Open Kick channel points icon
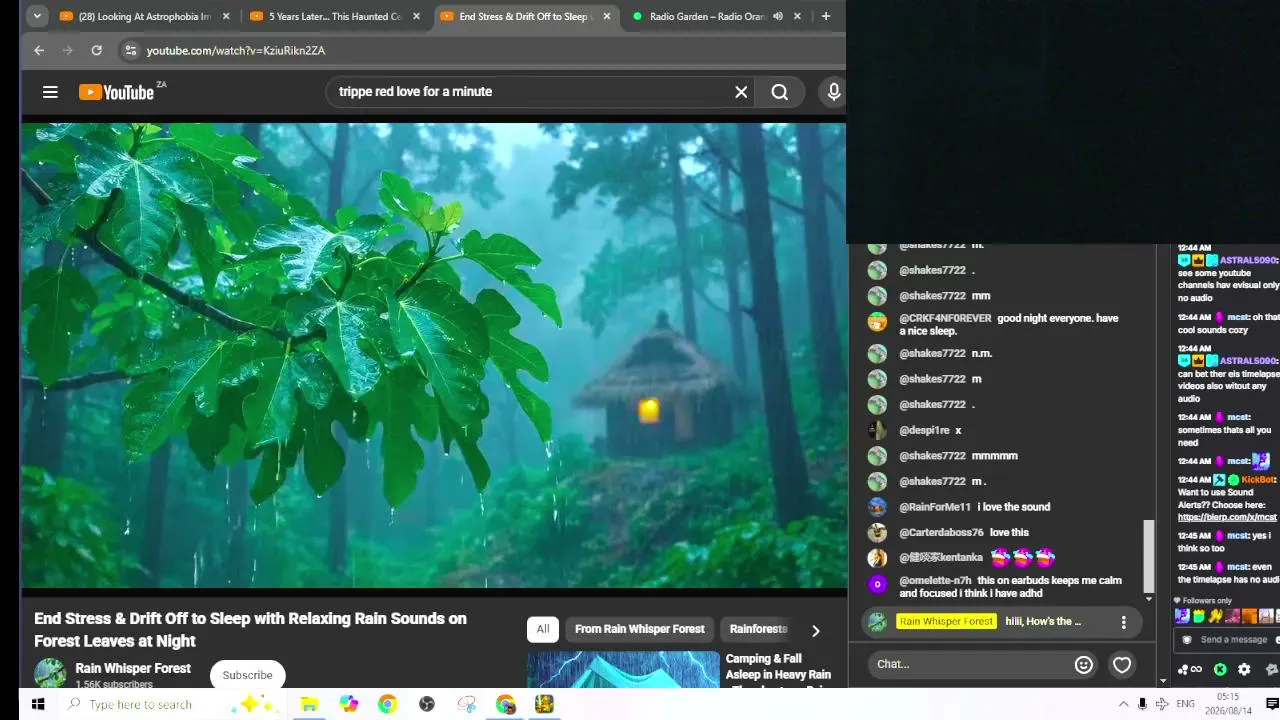The image size is (1280, 720). point(1190,670)
